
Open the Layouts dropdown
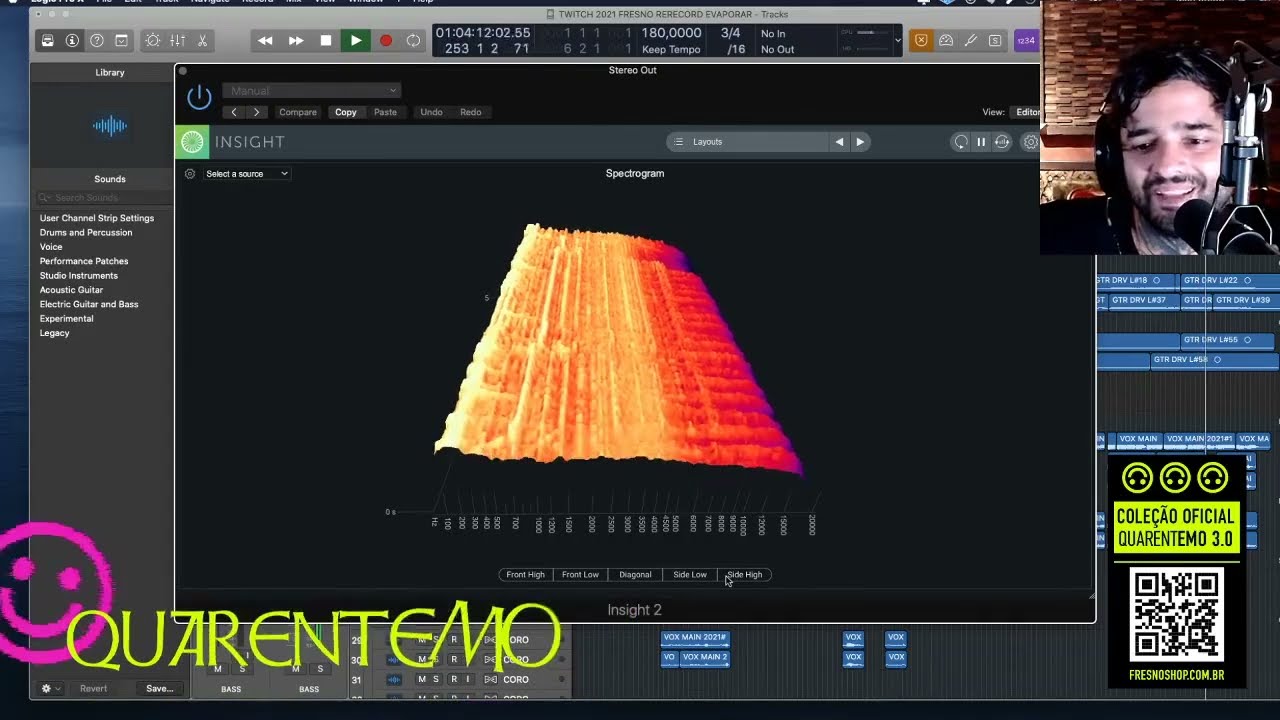(x=747, y=142)
